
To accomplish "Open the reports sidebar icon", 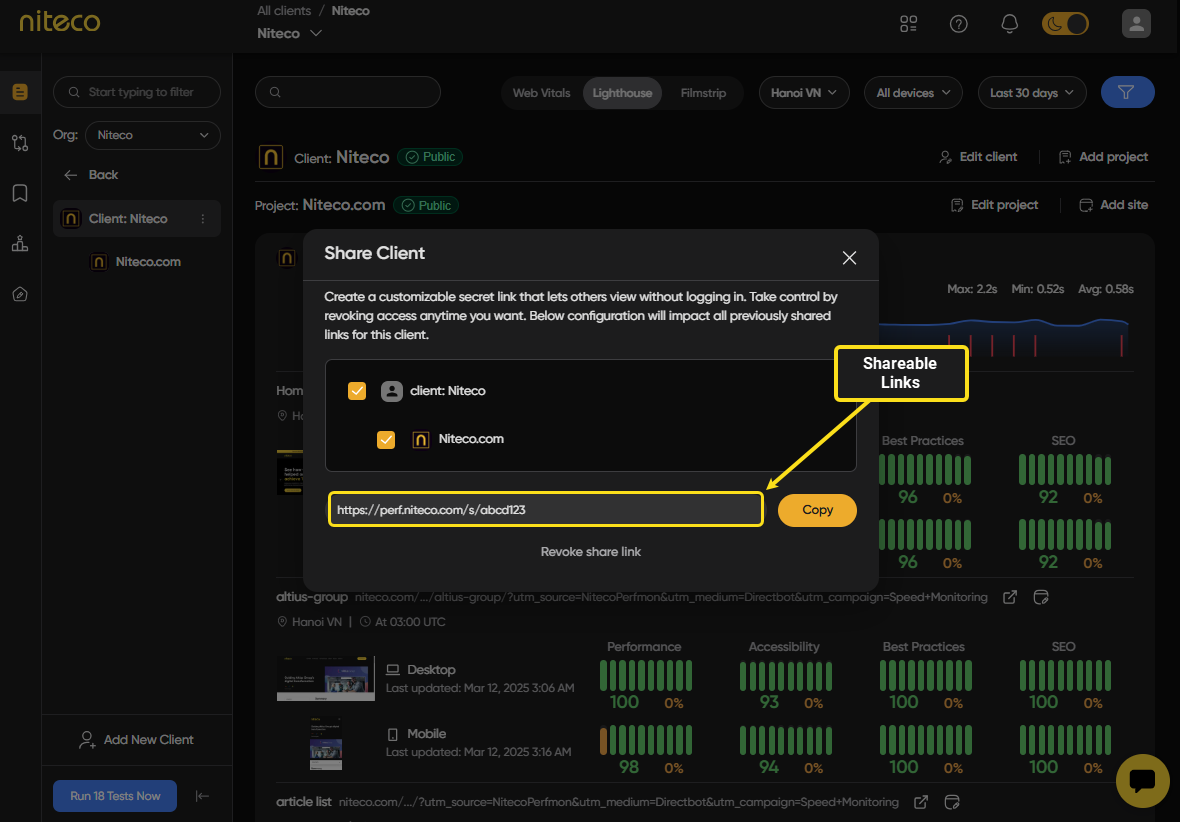I will [x=20, y=92].
